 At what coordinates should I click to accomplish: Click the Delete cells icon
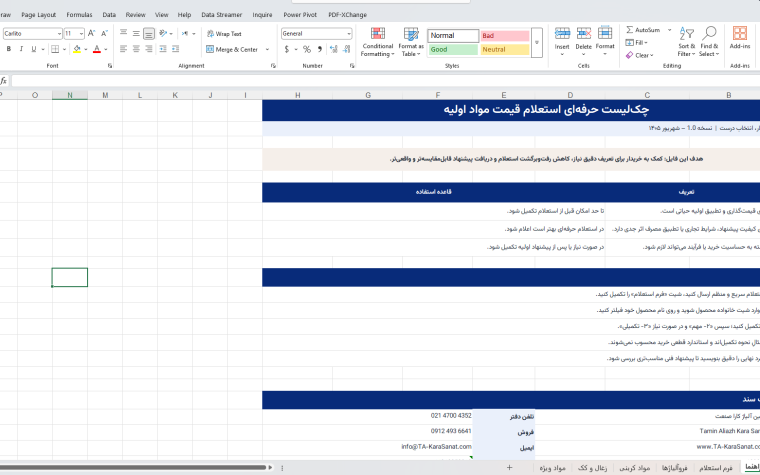(x=584, y=33)
